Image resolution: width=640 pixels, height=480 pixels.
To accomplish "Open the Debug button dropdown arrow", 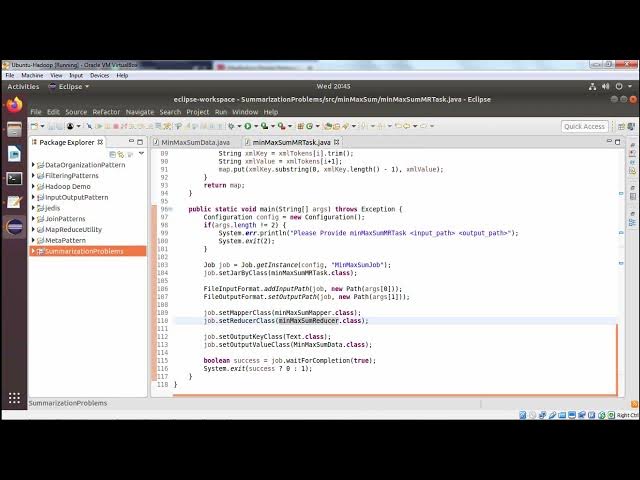I will click(239, 127).
